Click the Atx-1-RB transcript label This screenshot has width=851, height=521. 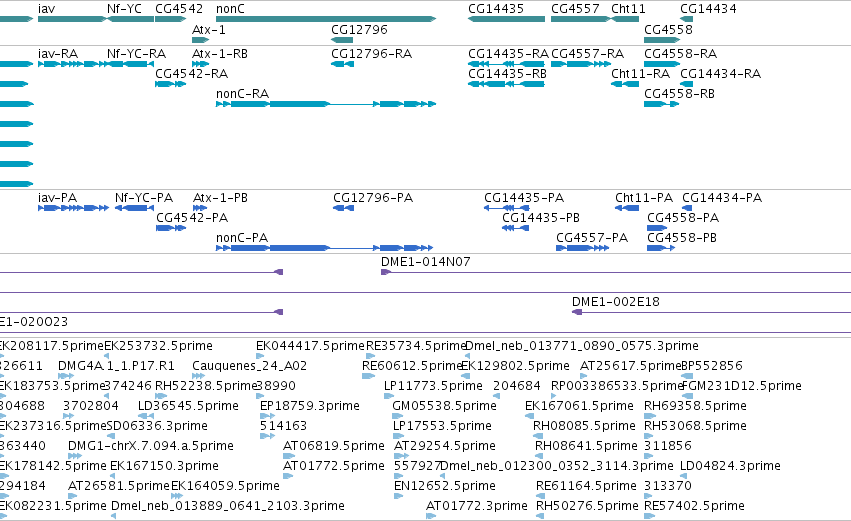pos(220,54)
